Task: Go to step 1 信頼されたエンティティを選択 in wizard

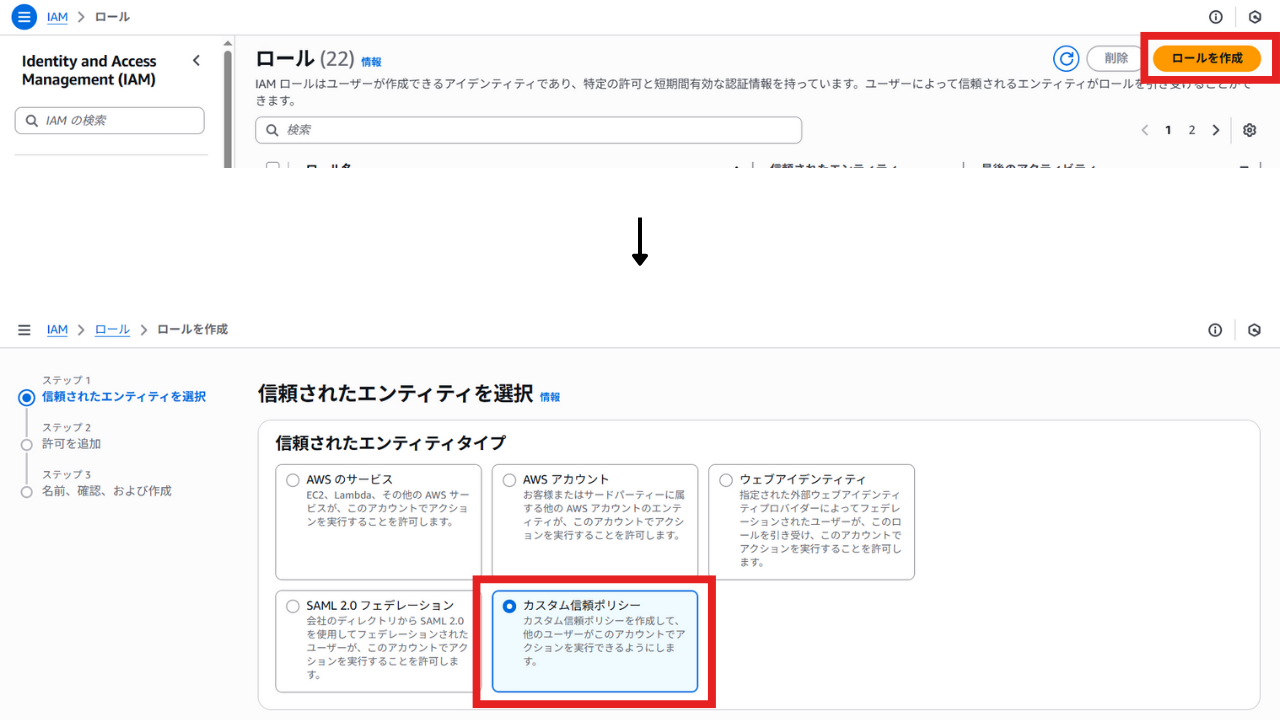Action: [124, 397]
